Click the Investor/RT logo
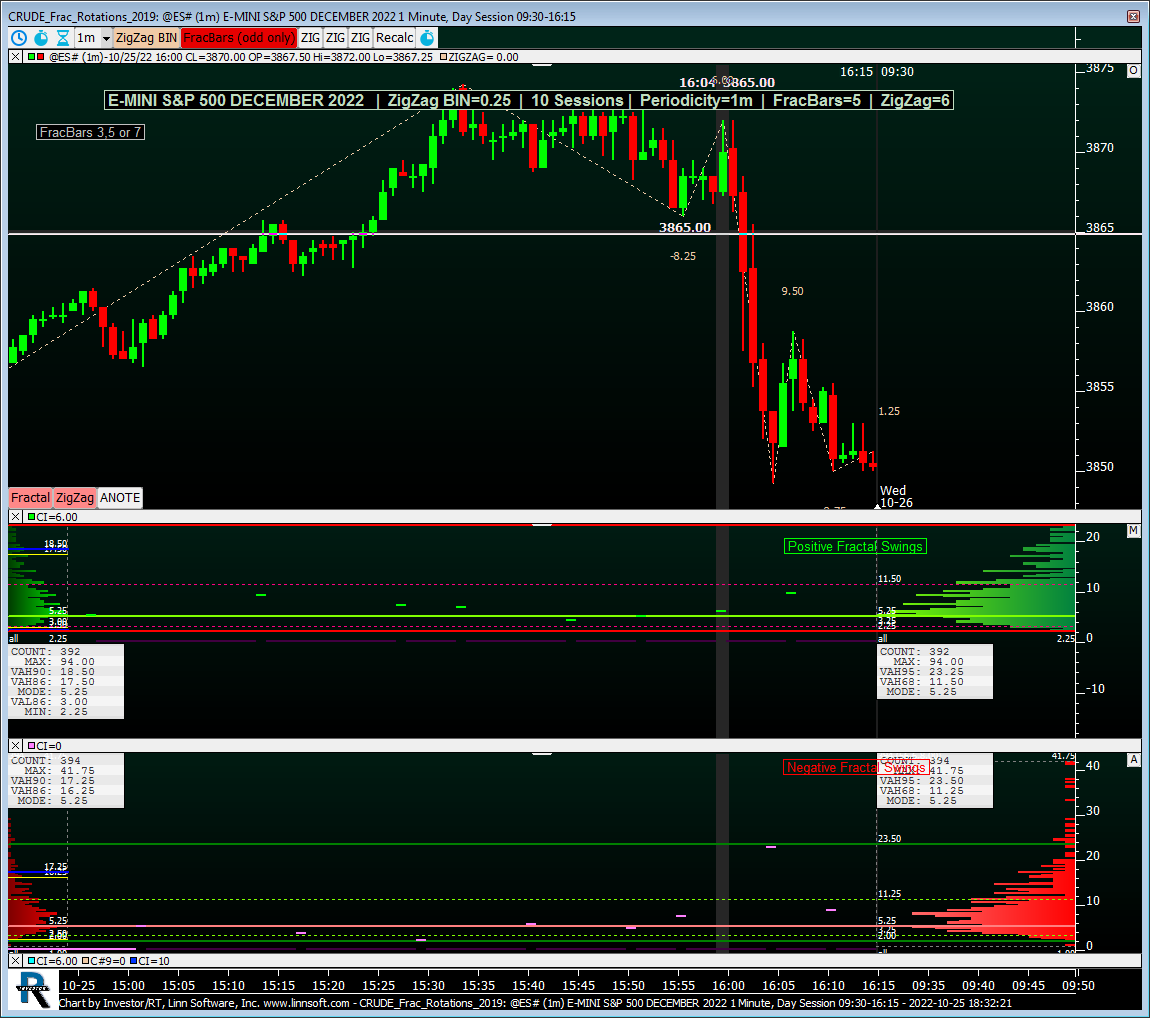The image size is (1150, 1018). [x=32, y=989]
